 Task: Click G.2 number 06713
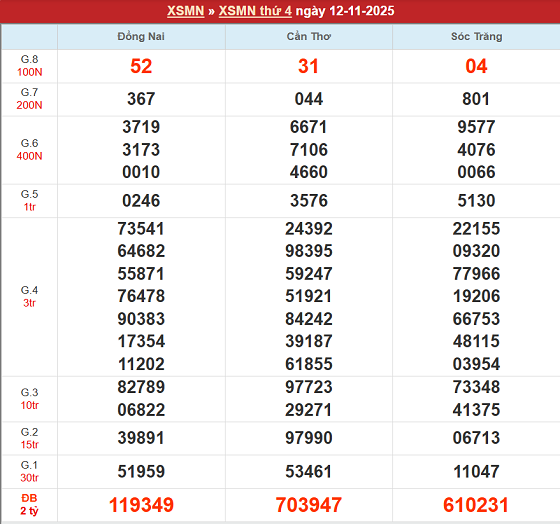476,438
